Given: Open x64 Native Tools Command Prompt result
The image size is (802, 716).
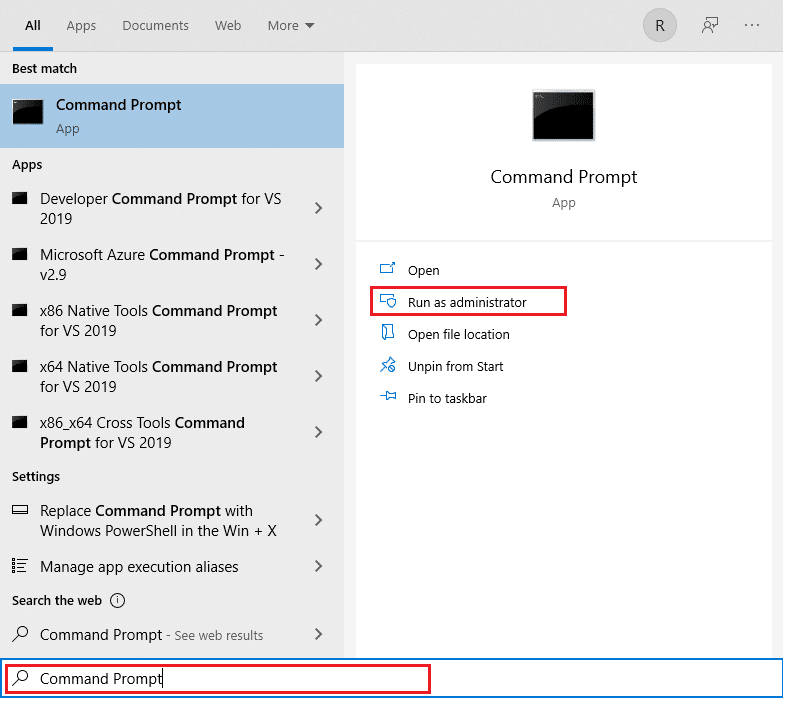Looking at the screenshot, I should click(158, 376).
